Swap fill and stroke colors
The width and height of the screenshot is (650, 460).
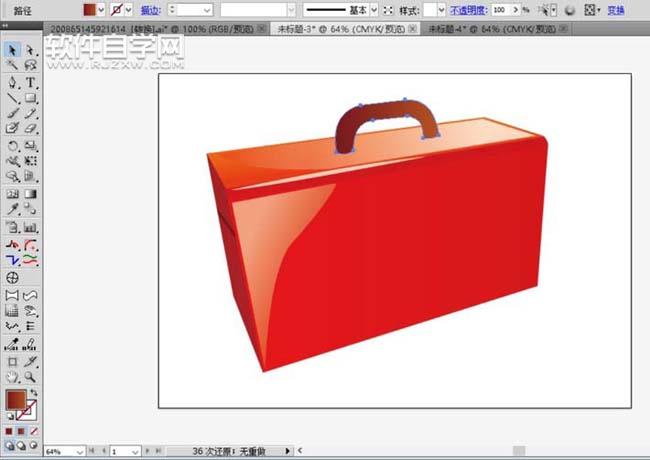pyautogui.click(x=33, y=392)
